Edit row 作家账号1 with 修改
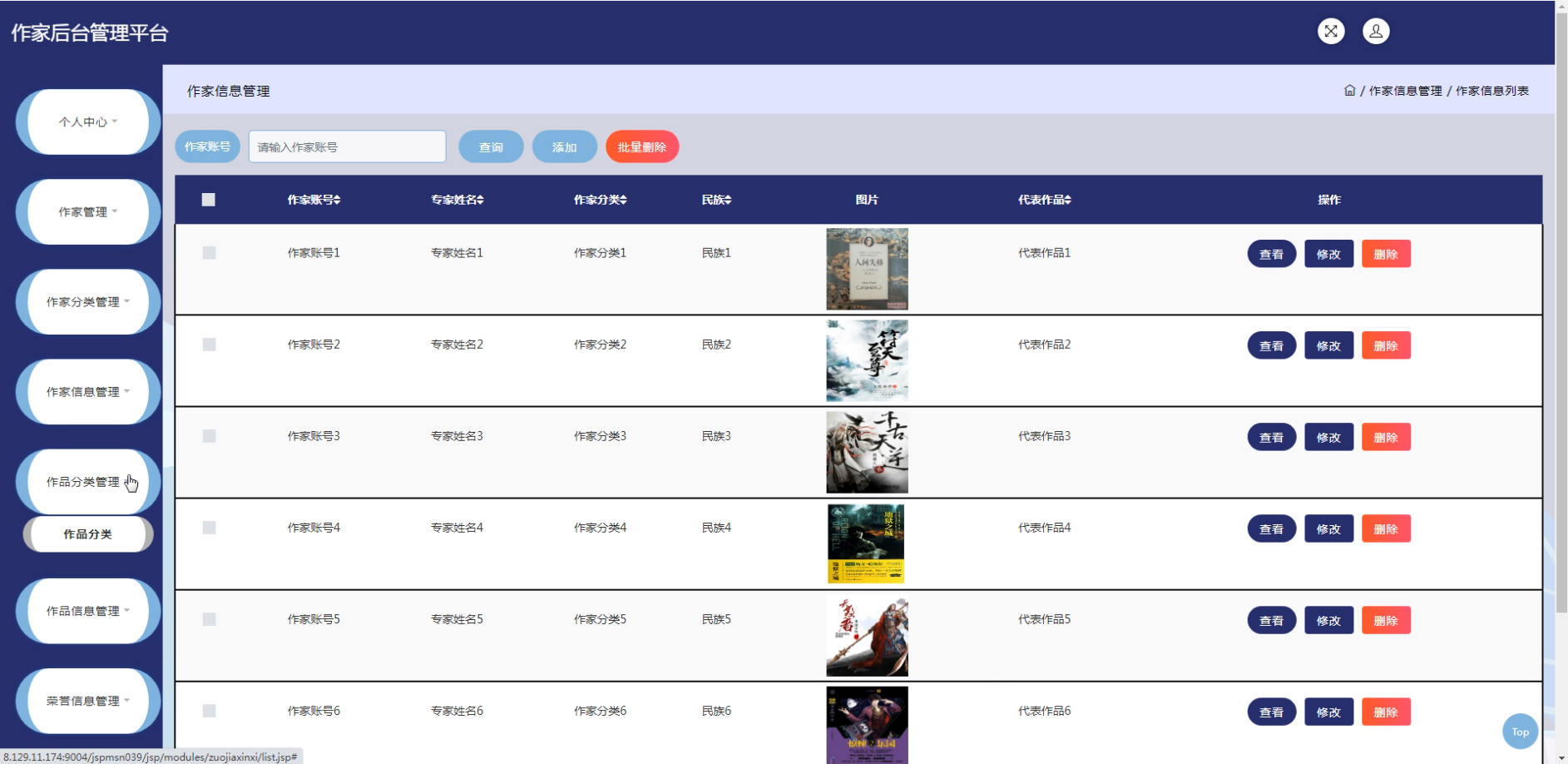1568x764 pixels. click(1329, 254)
